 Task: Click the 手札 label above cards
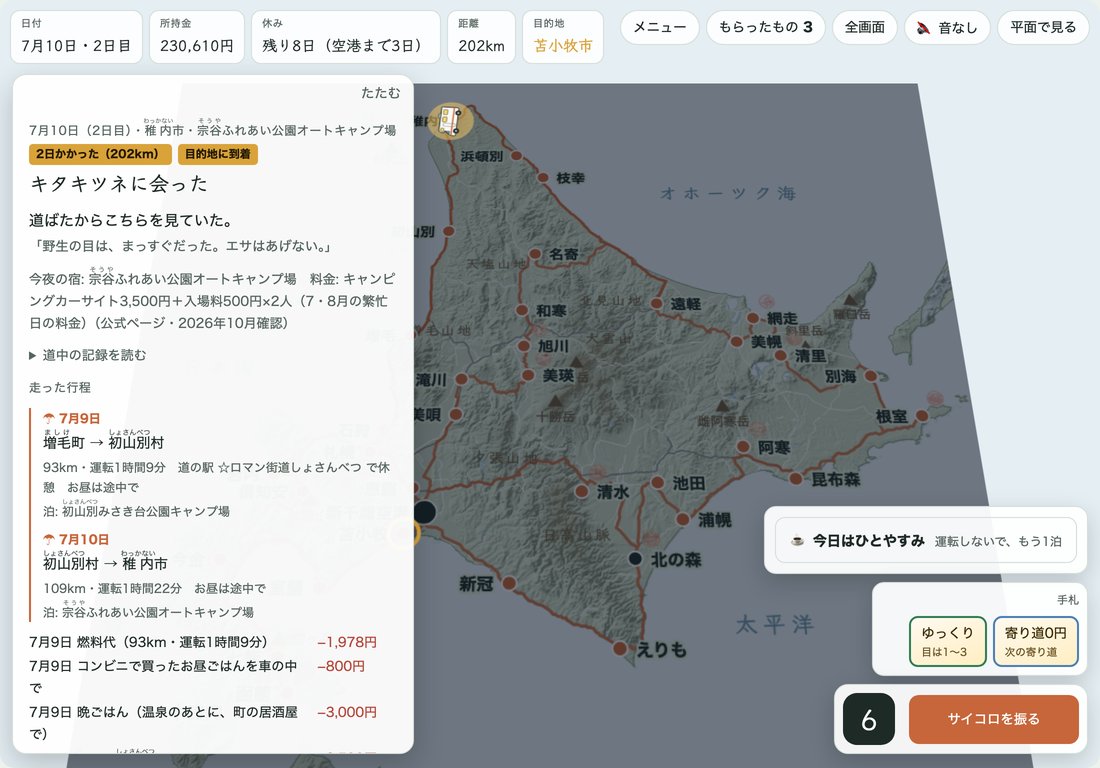click(x=1068, y=600)
